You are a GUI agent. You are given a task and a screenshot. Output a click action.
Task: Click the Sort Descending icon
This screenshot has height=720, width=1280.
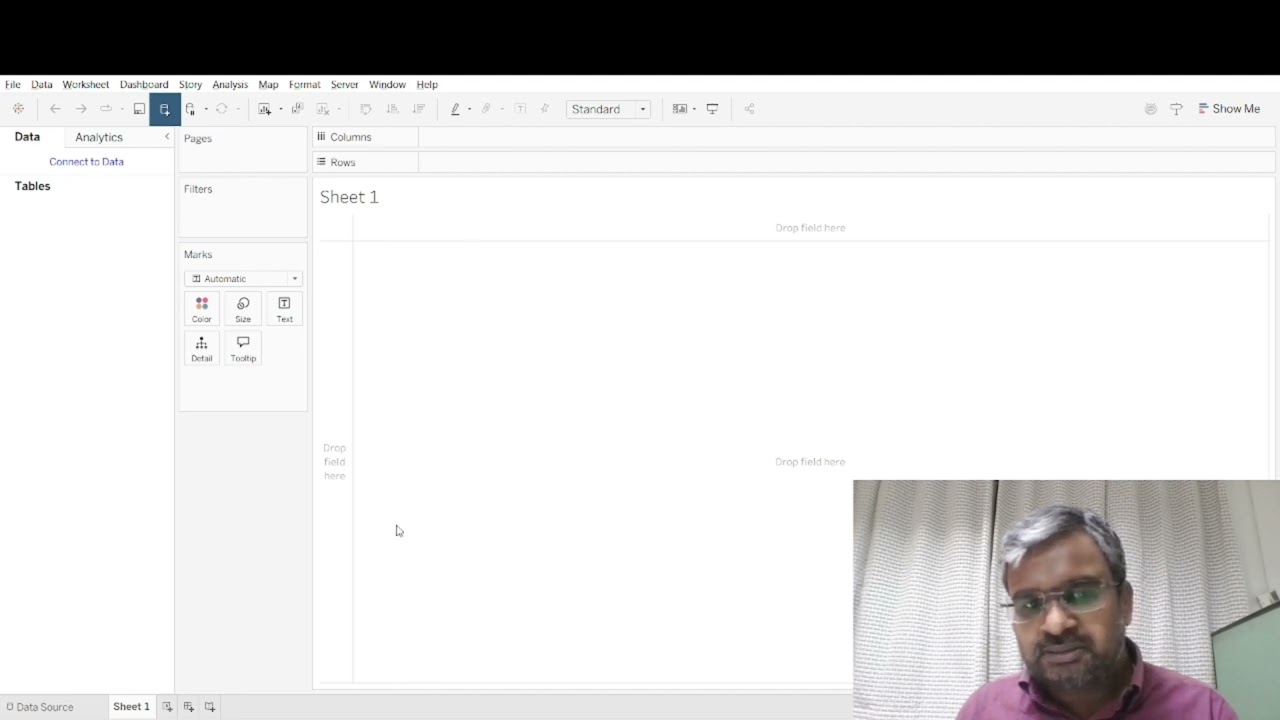click(418, 109)
